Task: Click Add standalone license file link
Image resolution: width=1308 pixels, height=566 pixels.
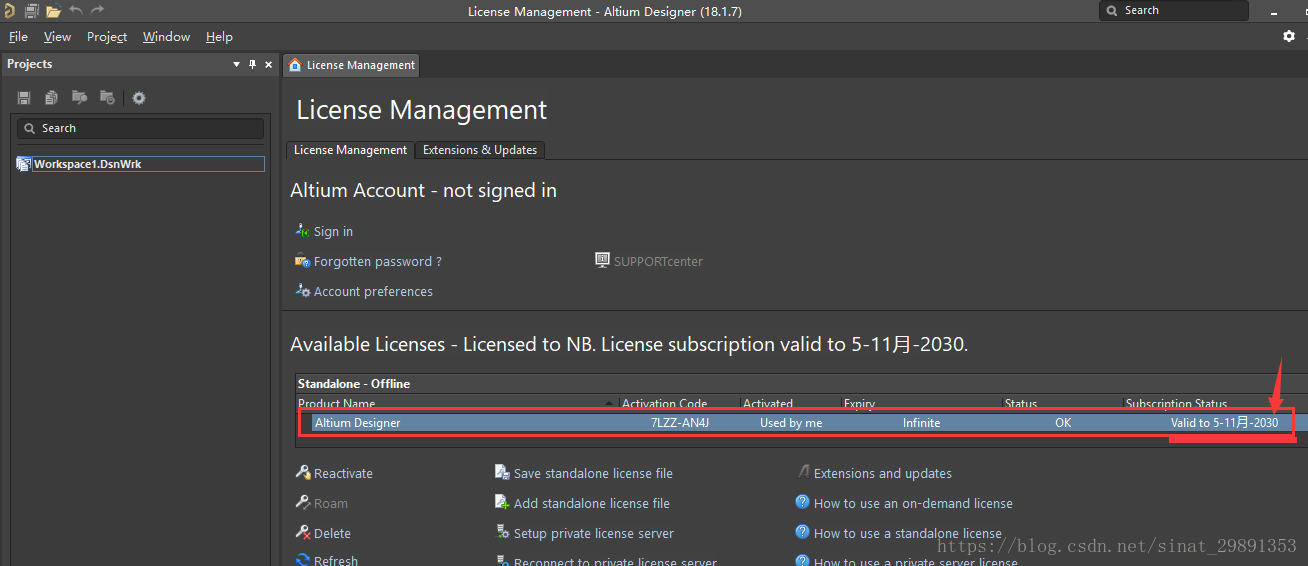Action: pyautogui.click(x=592, y=504)
